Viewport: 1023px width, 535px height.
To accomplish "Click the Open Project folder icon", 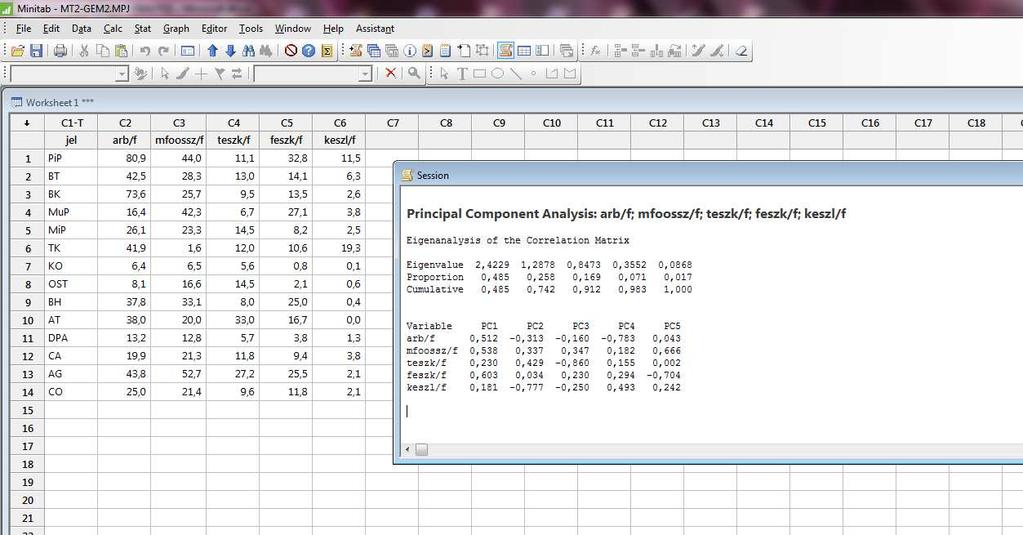I will 18,51.
